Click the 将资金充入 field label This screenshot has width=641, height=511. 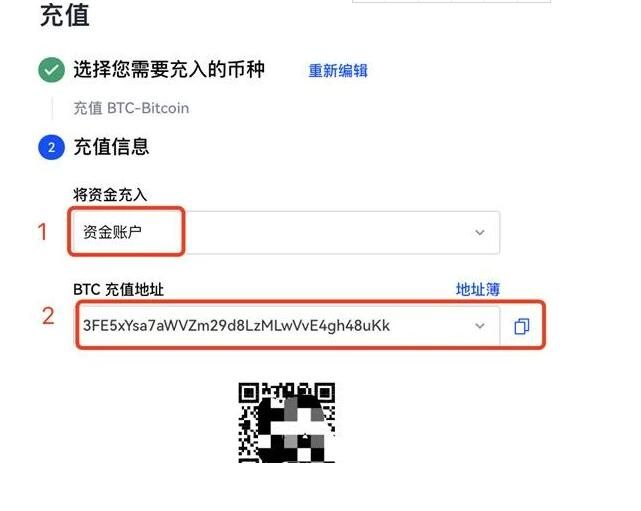[110, 195]
